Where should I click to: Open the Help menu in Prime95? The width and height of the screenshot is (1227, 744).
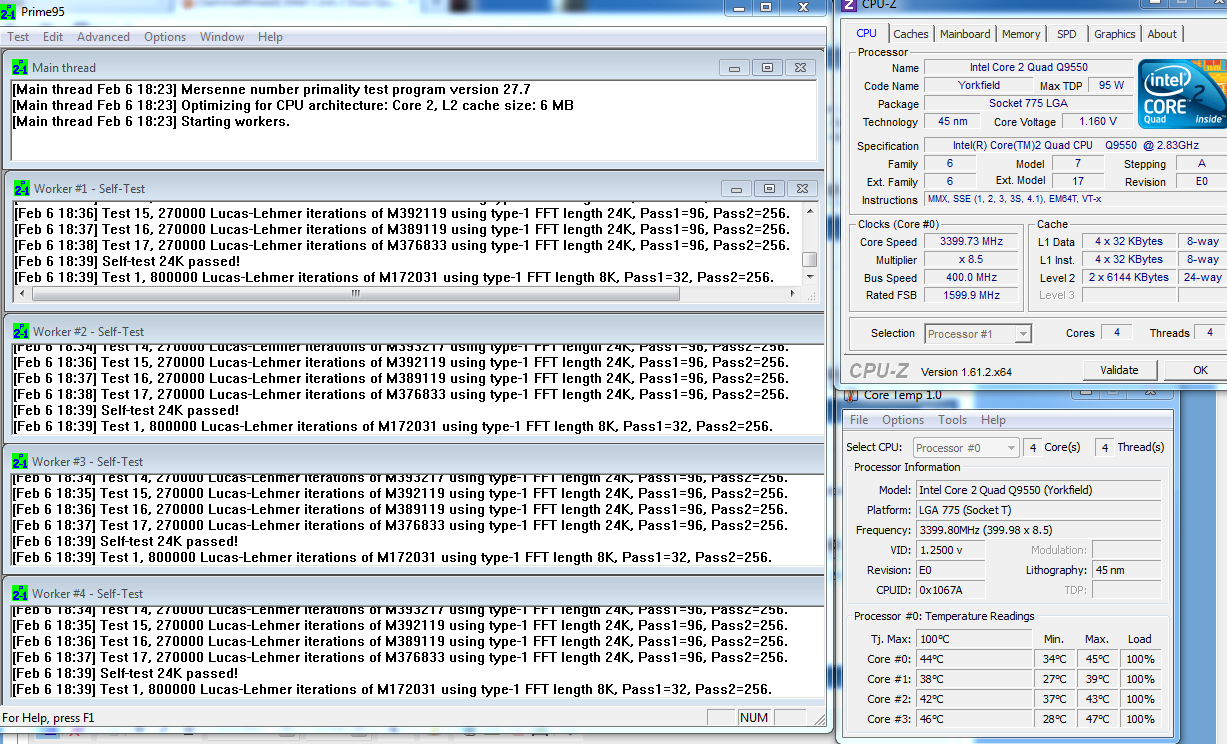pos(270,37)
